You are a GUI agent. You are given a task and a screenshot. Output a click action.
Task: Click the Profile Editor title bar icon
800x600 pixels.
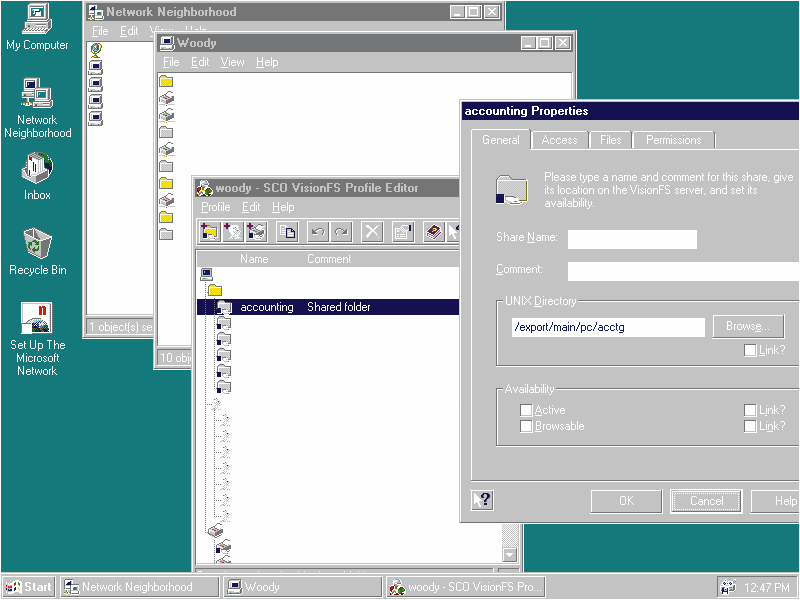pyautogui.click(x=205, y=188)
